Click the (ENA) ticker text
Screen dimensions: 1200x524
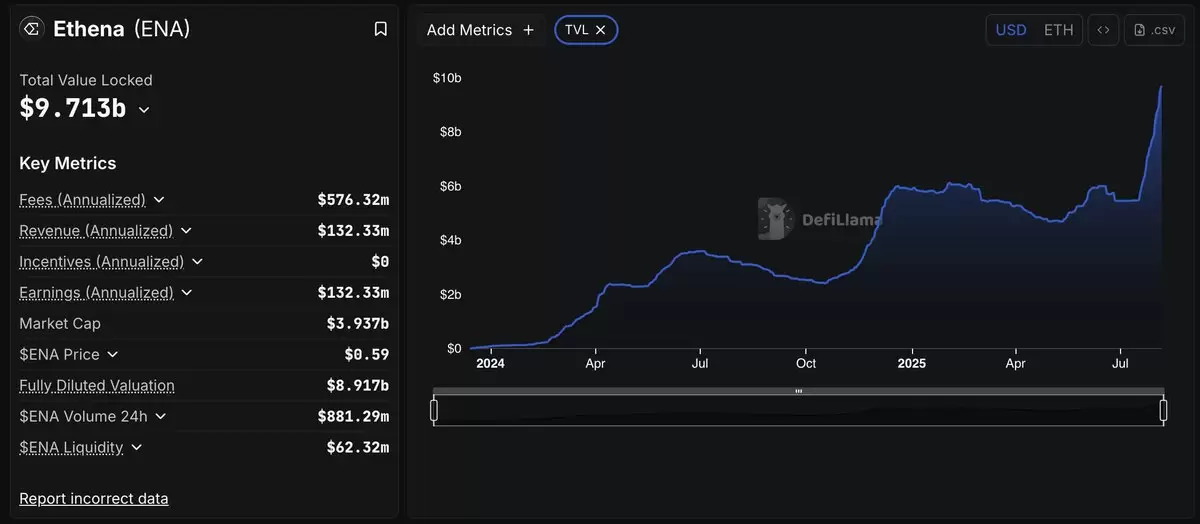[x=162, y=29]
